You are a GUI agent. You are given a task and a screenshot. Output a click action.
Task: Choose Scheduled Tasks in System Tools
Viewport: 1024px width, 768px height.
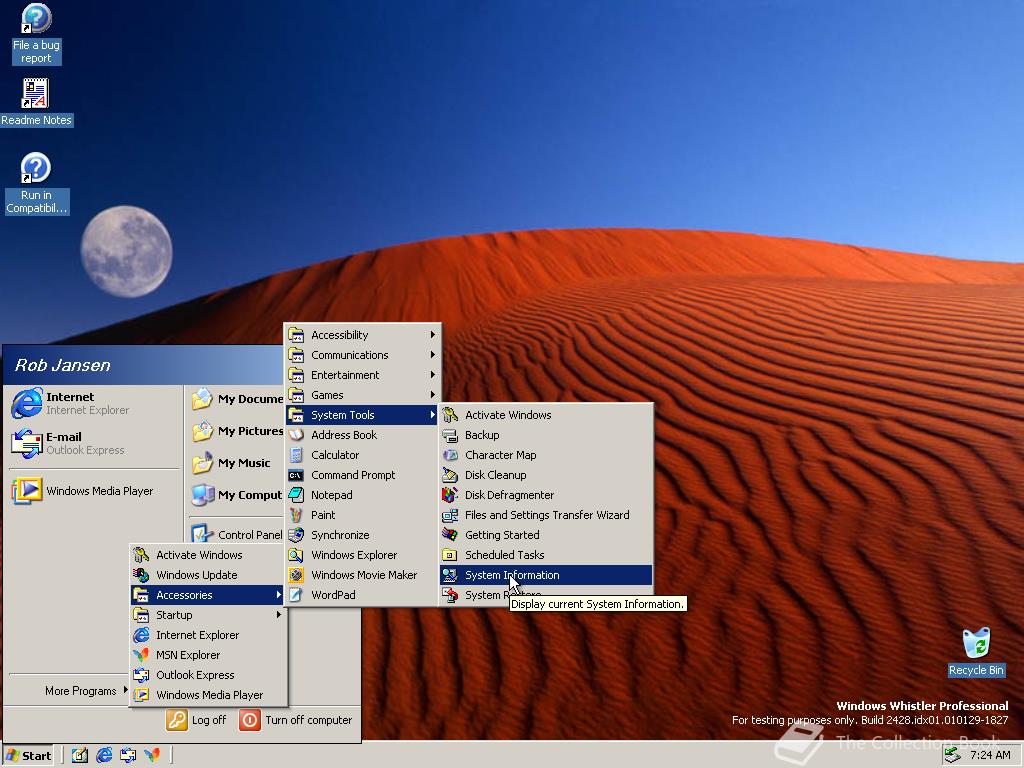(x=546, y=555)
